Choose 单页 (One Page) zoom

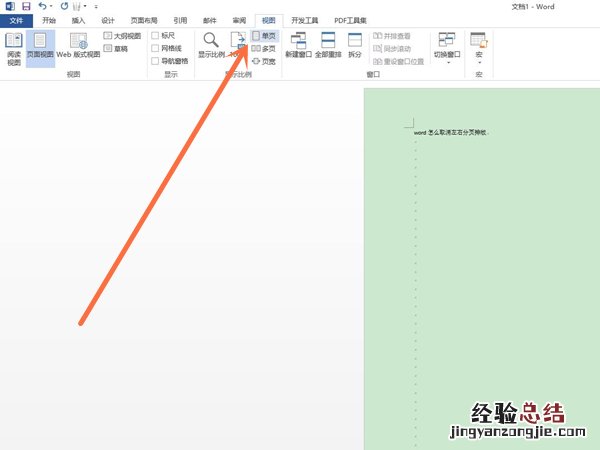(264, 36)
